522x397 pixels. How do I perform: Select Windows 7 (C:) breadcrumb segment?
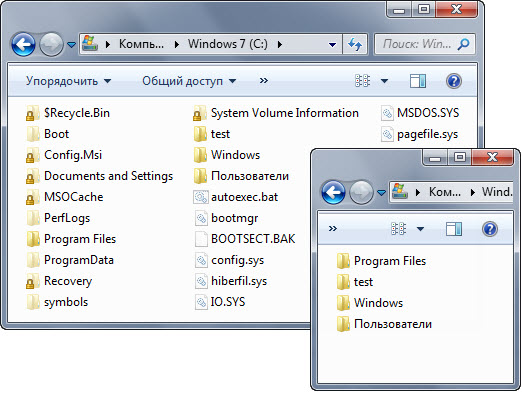pyautogui.click(x=228, y=44)
